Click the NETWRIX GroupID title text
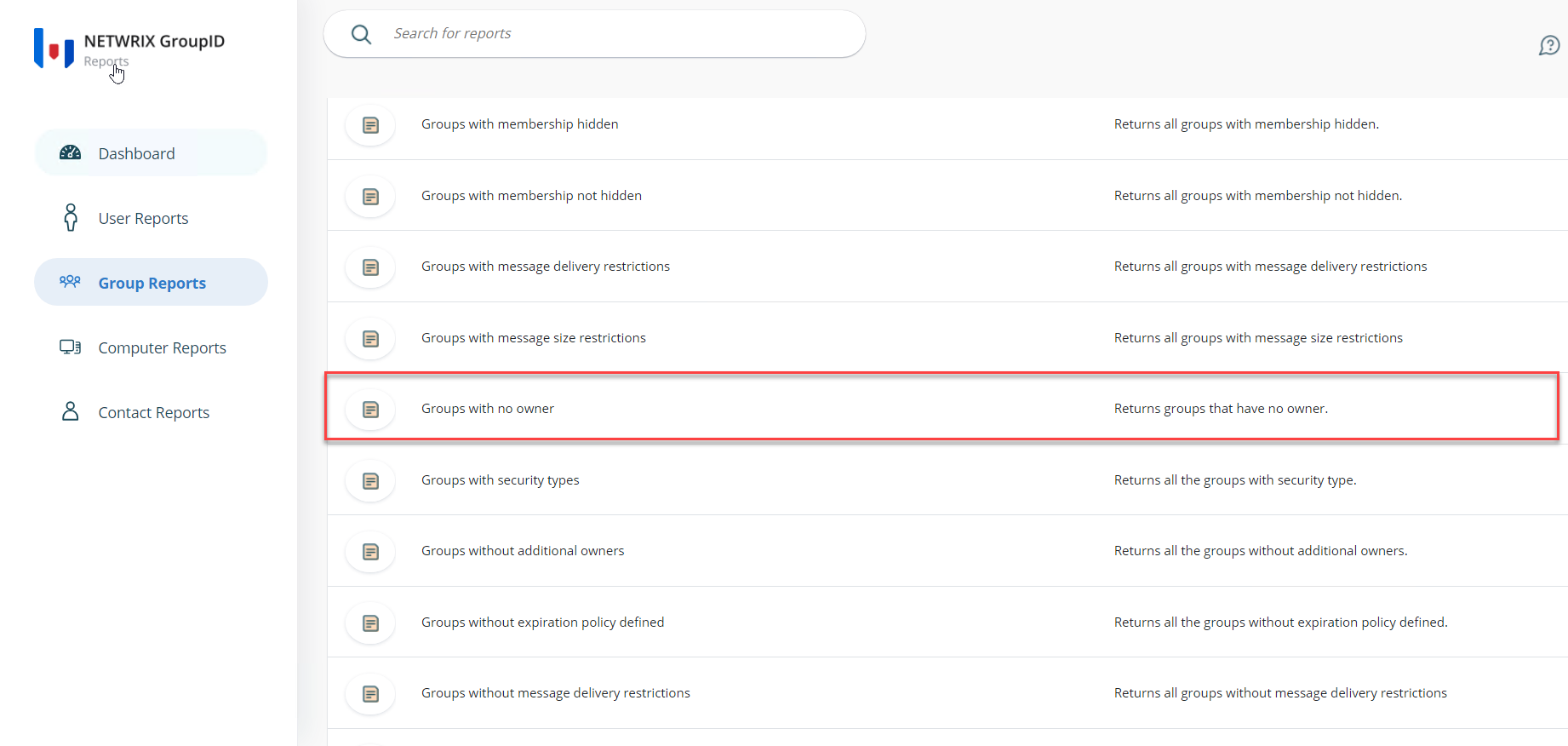The height and width of the screenshot is (746, 1568). tap(154, 41)
